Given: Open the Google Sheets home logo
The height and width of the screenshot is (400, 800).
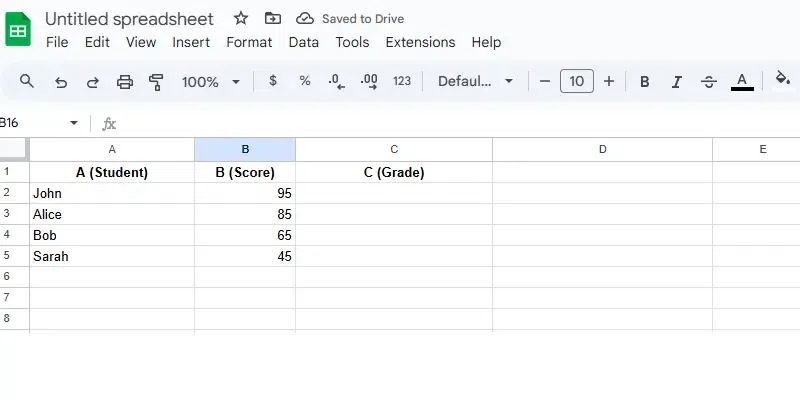Looking at the screenshot, I should tap(18, 30).
